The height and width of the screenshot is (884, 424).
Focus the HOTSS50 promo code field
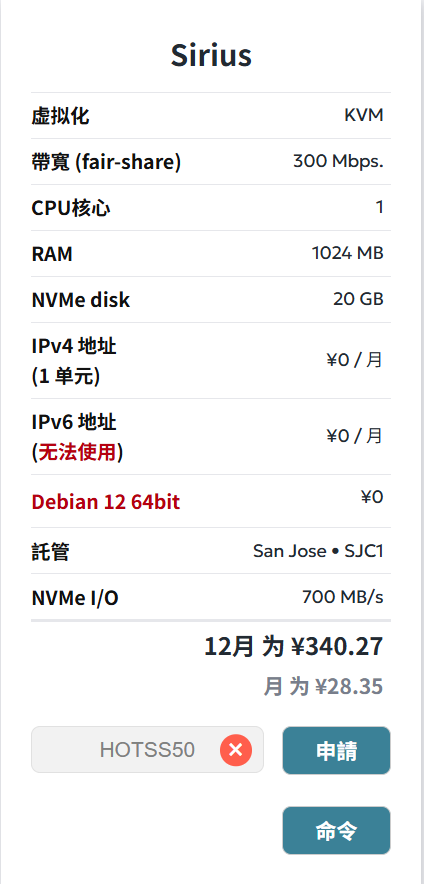(x=147, y=750)
